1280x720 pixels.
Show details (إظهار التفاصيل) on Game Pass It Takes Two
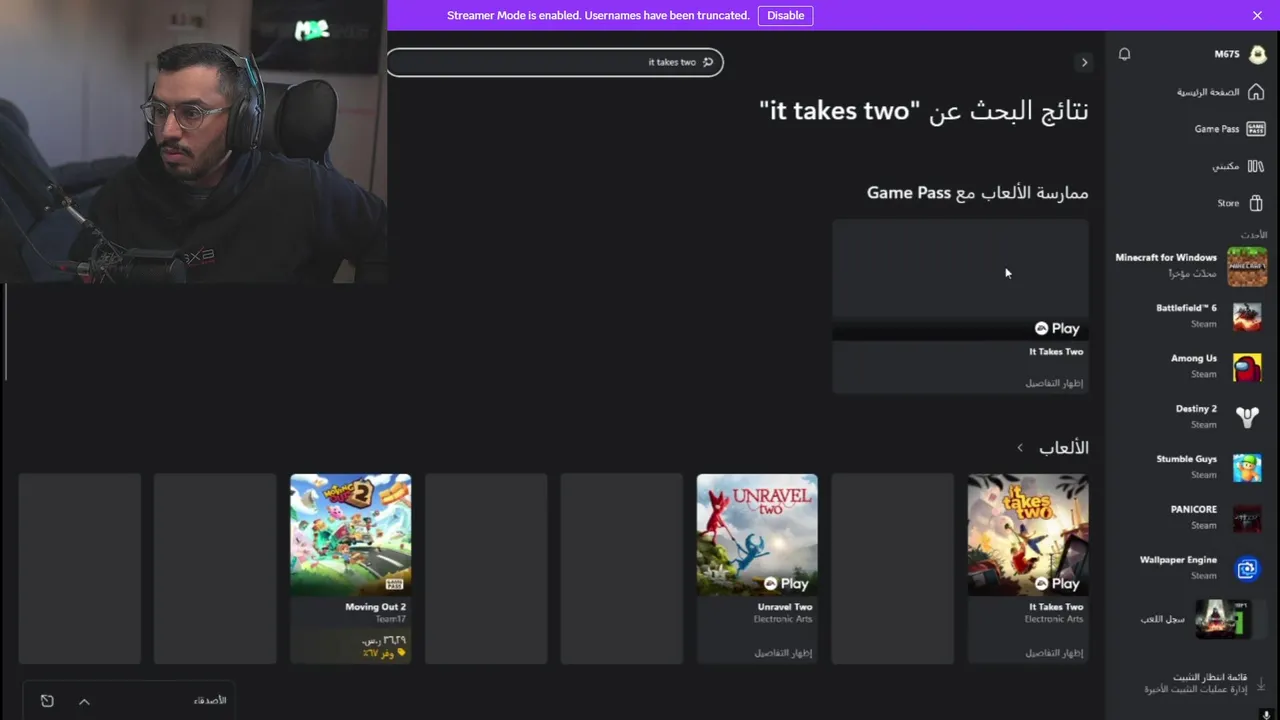point(1054,383)
